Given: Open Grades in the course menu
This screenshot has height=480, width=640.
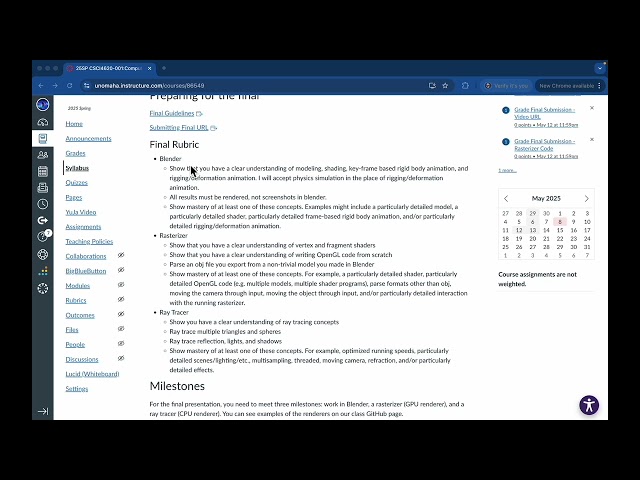Looking at the screenshot, I should (75, 153).
